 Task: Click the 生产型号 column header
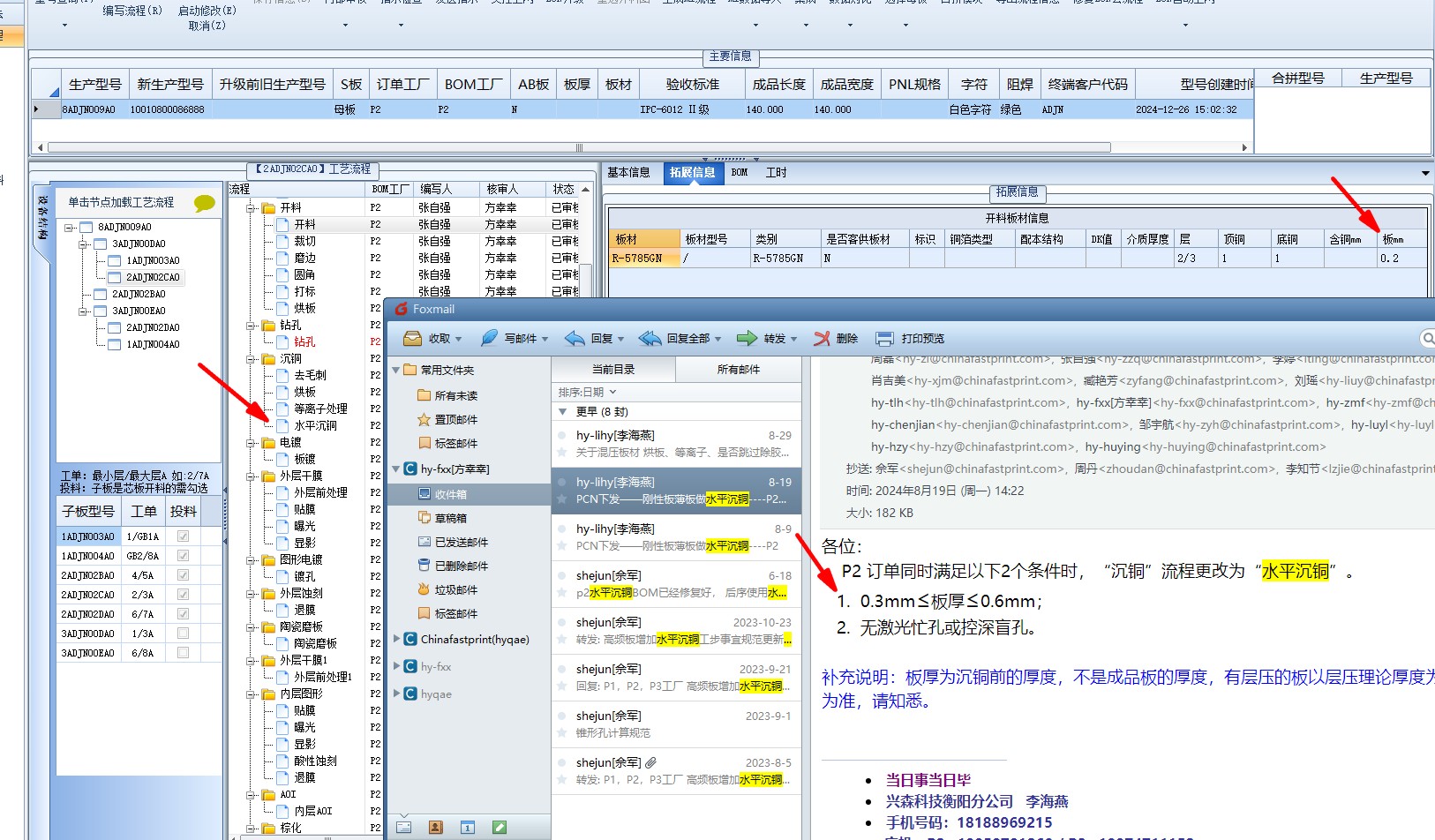(94, 84)
